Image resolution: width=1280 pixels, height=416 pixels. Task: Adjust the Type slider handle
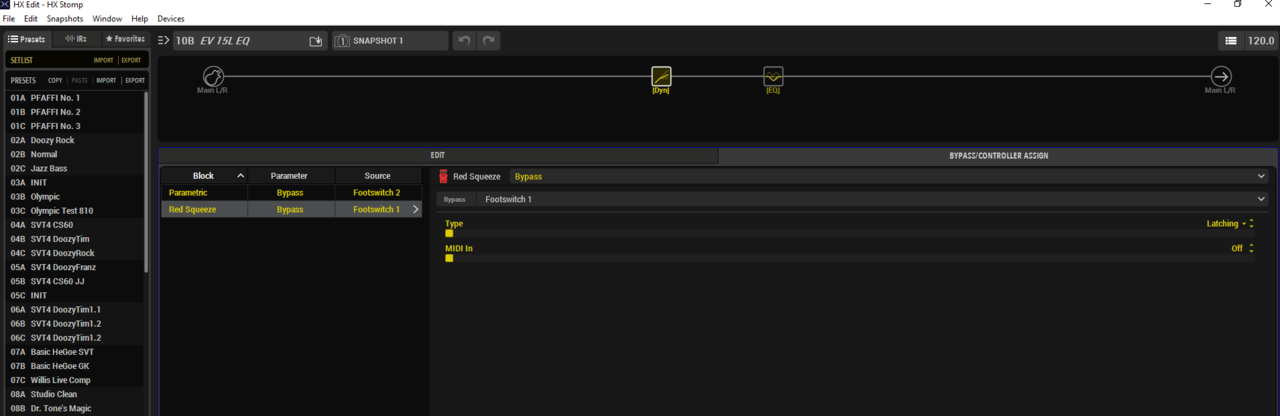click(x=449, y=234)
